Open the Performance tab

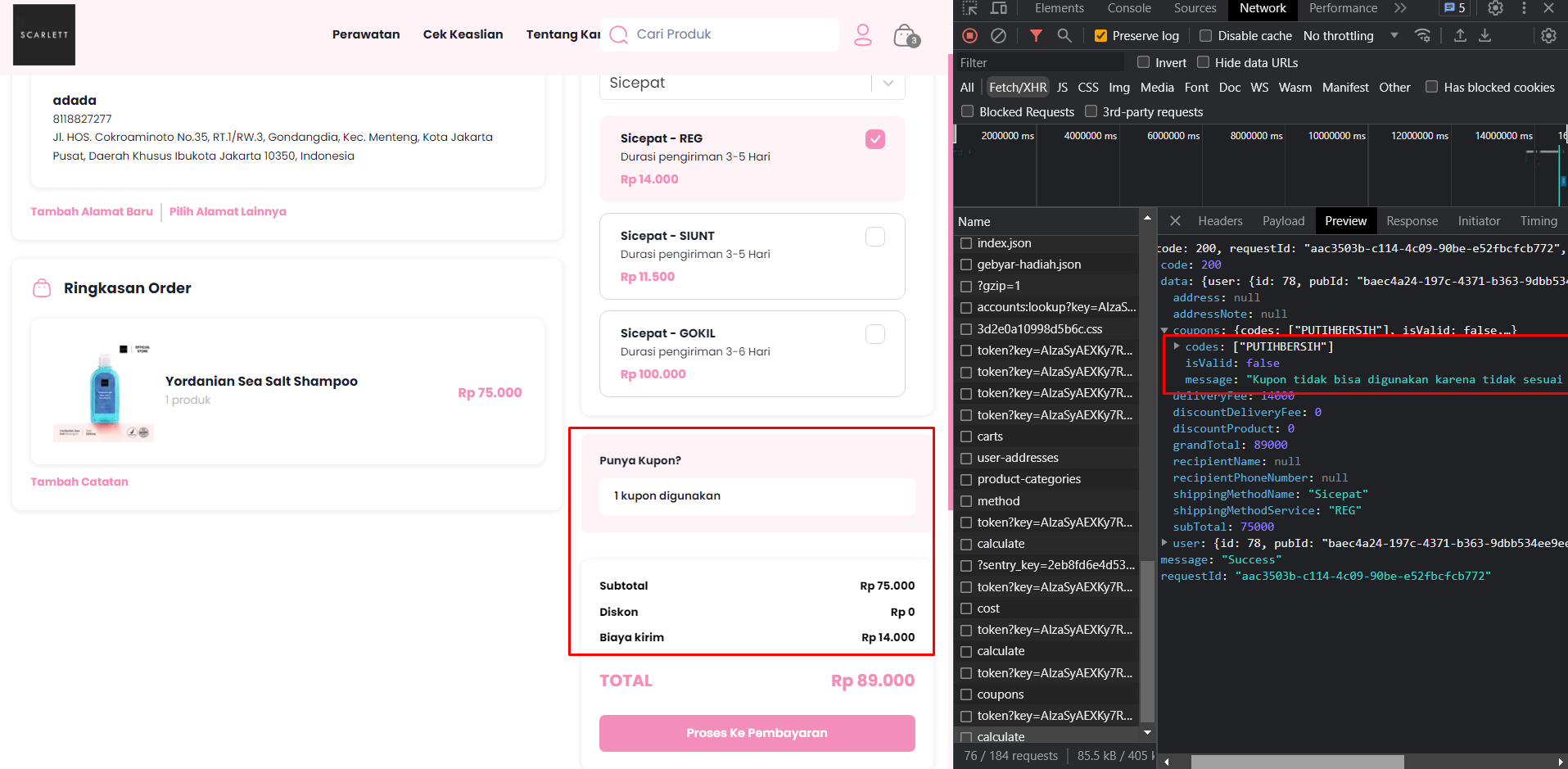[1343, 8]
